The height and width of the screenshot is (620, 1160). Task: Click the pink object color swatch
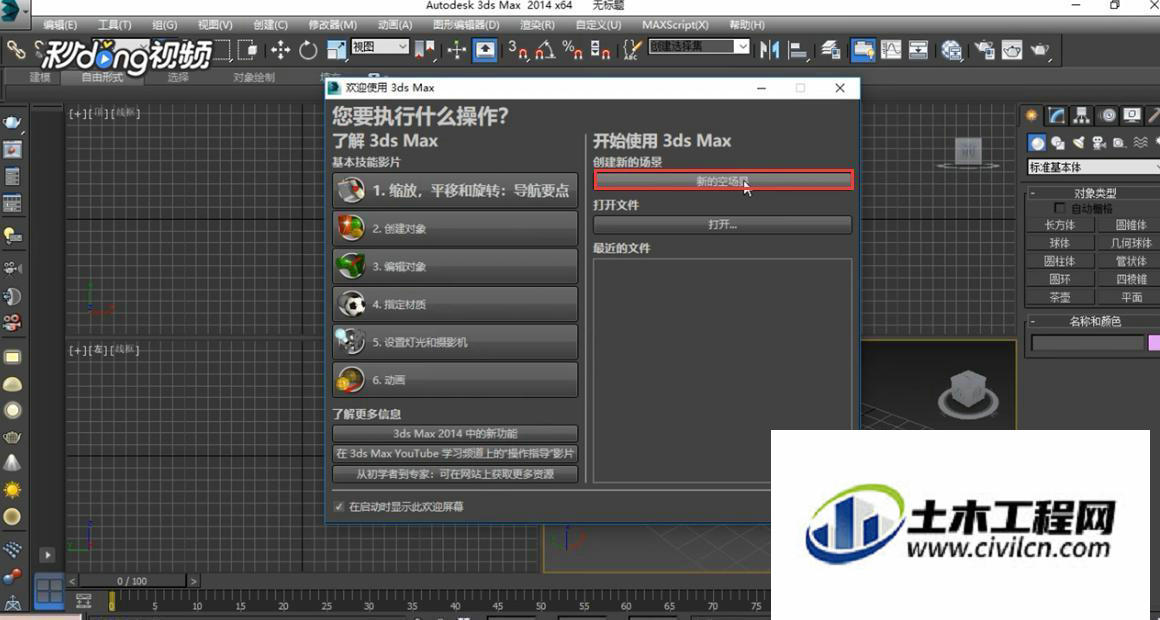click(x=1154, y=343)
